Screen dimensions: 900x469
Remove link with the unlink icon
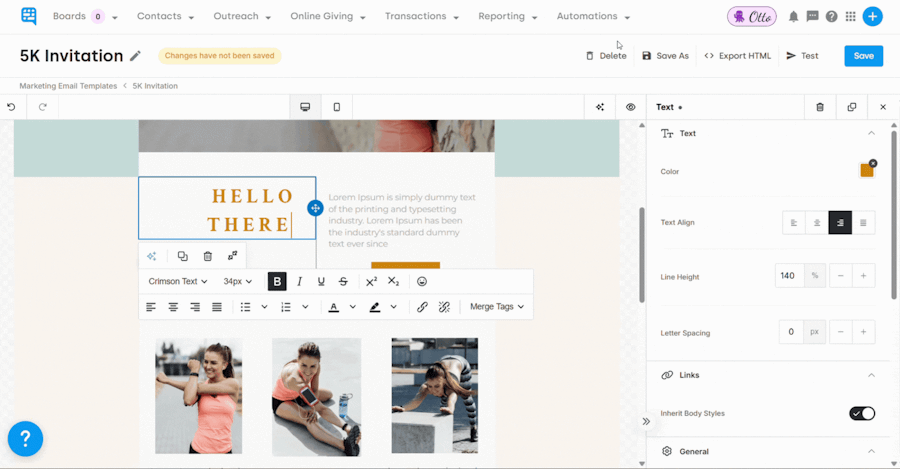tap(444, 307)
